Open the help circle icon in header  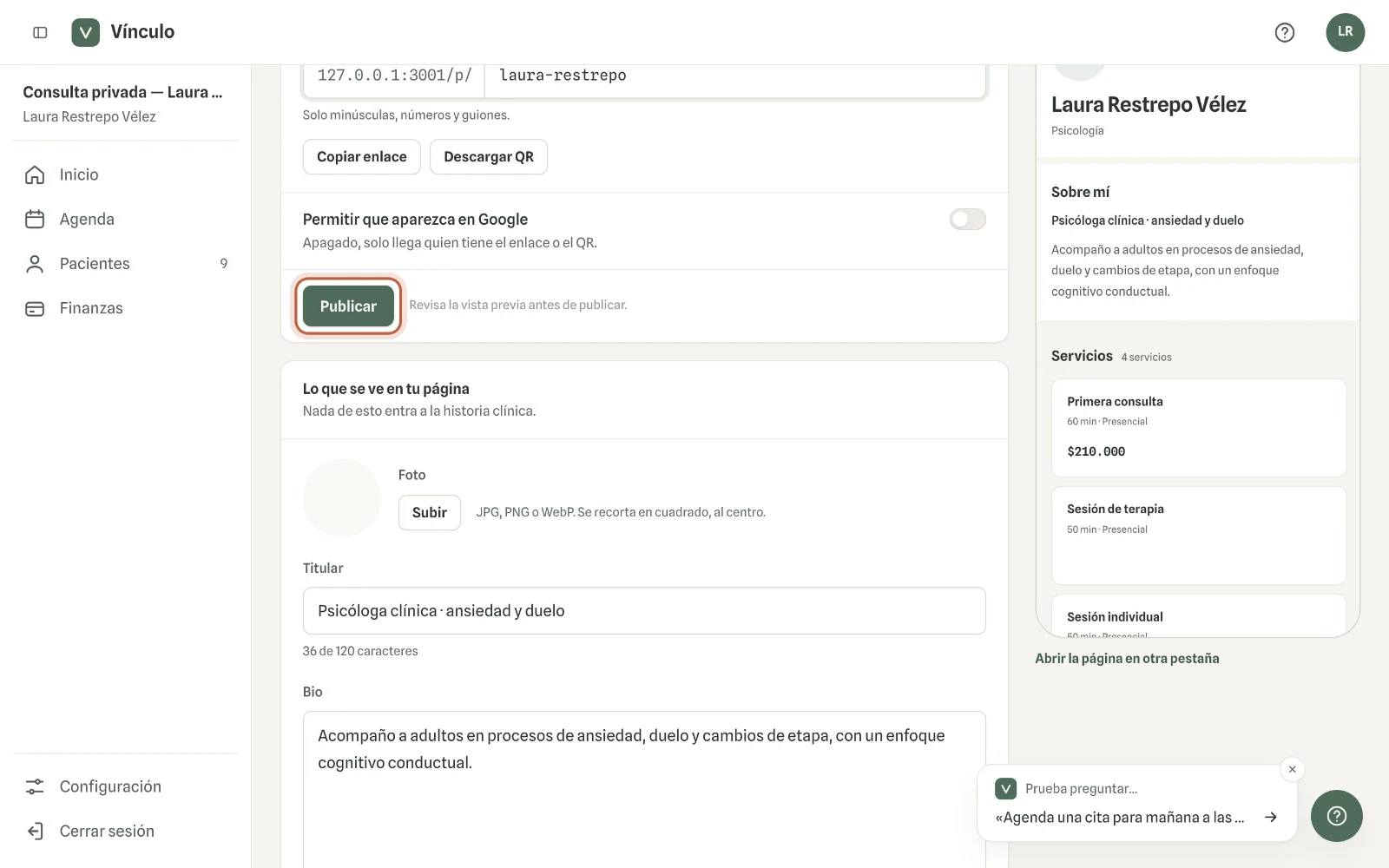[x=1285, y=32]
